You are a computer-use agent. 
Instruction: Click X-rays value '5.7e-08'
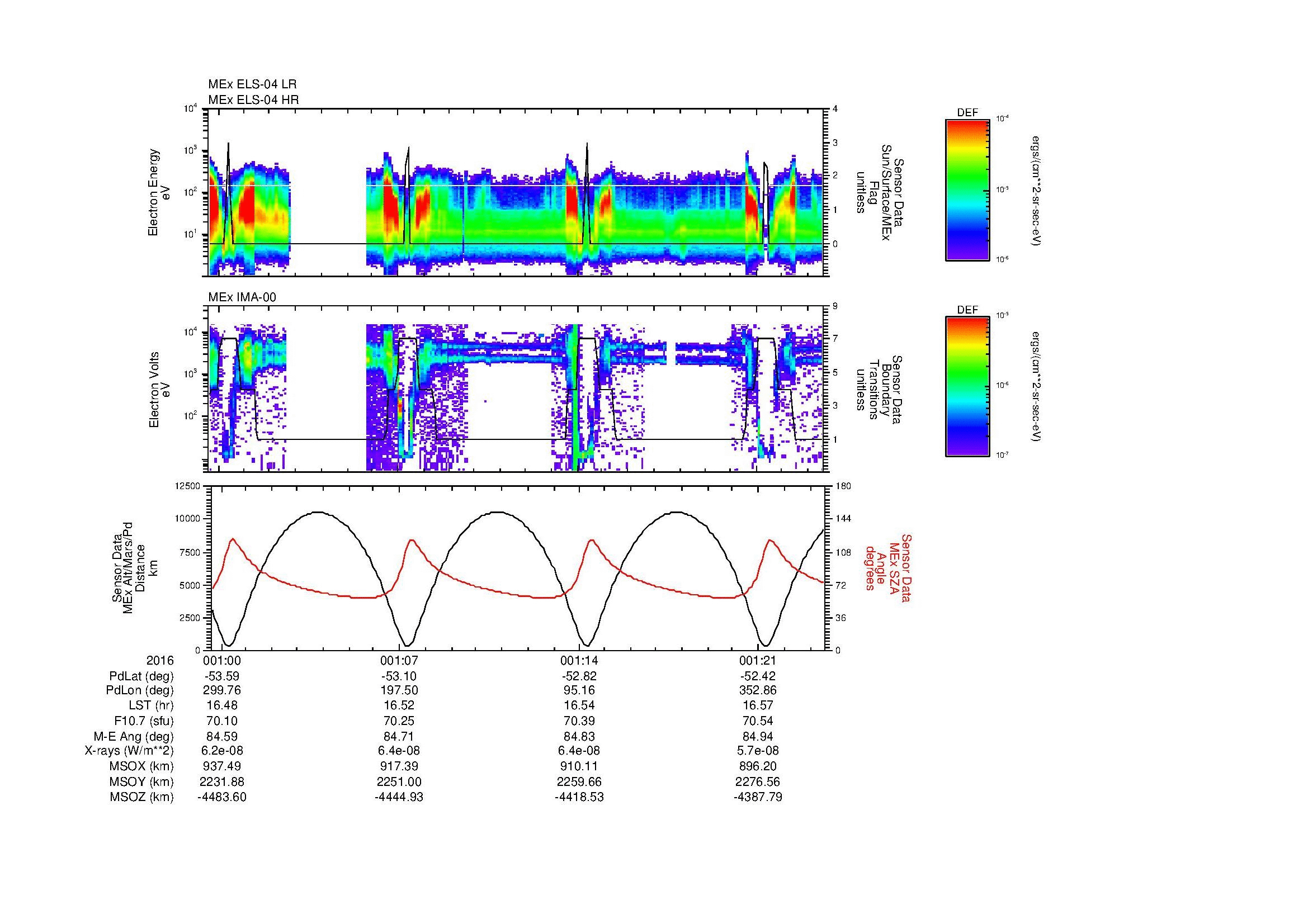(758, 751)
